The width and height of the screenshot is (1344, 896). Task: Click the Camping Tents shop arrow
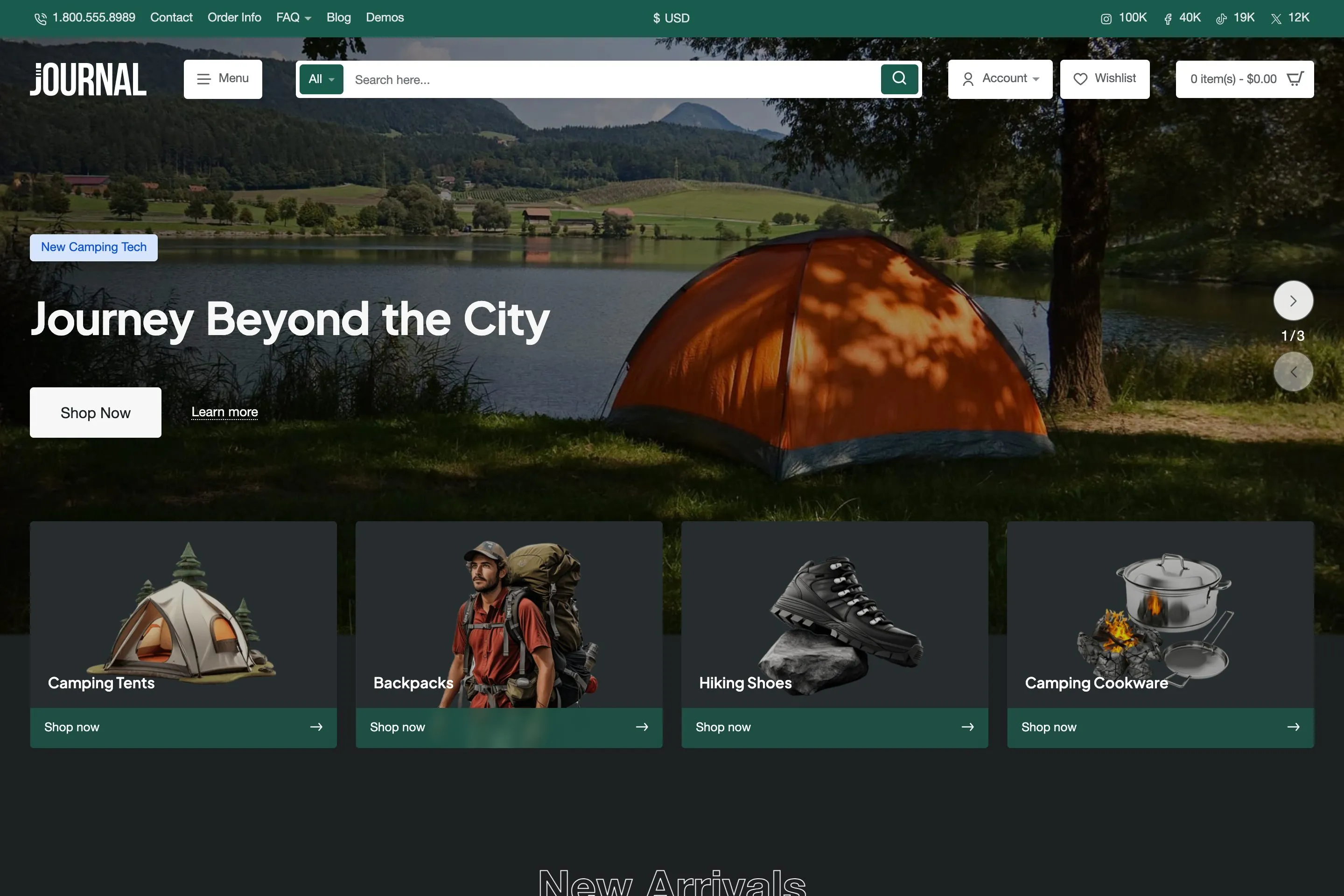coord(316,727)
